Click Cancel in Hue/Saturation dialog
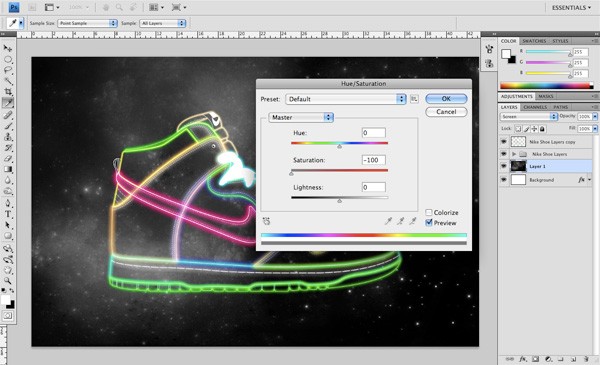Viewport: 600px width, 365px height. 446,112
